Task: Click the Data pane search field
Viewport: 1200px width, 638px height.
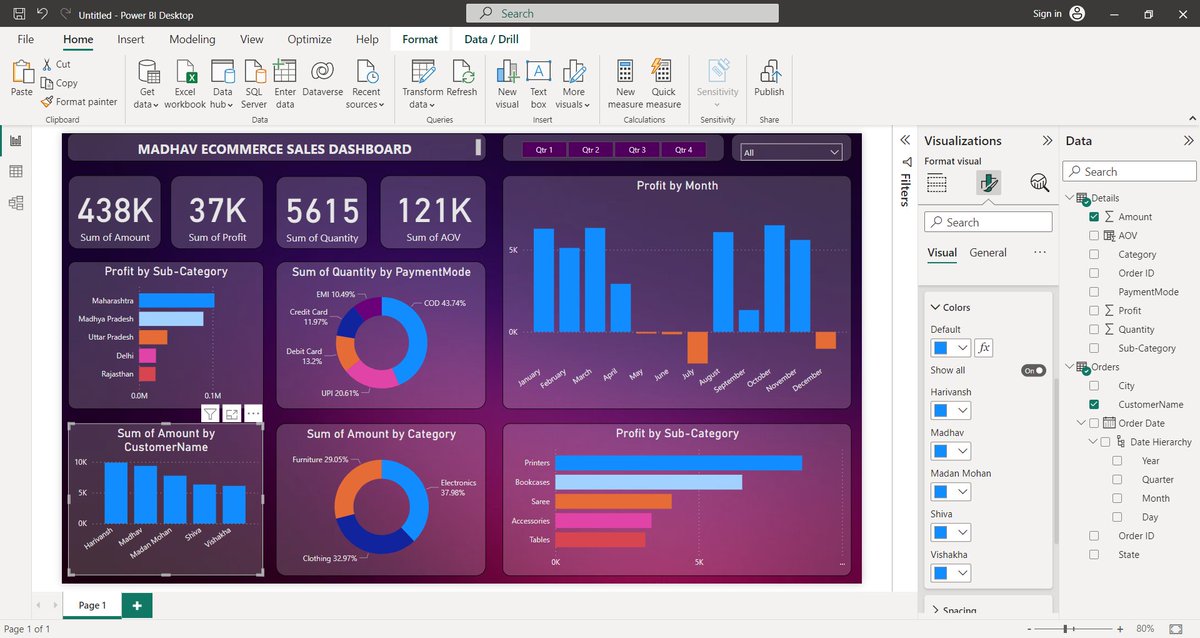Action: coord(1129,172)
